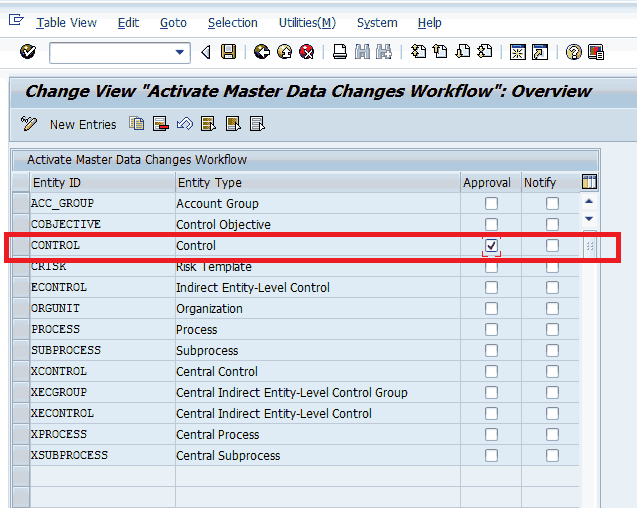Click the Print icon in toolbar
This screenshot has width=637, height=508.
340,52
